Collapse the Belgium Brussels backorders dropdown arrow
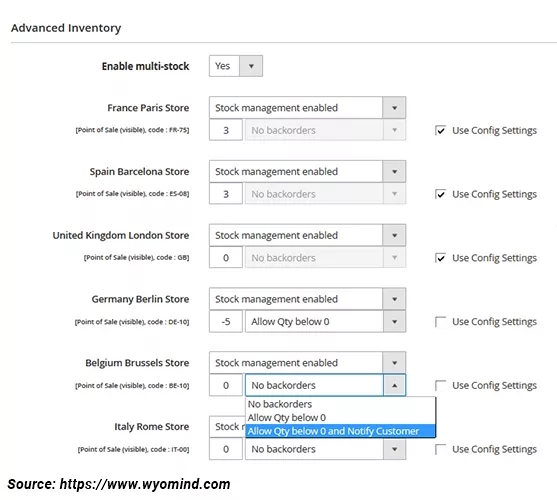 (394, 385)
